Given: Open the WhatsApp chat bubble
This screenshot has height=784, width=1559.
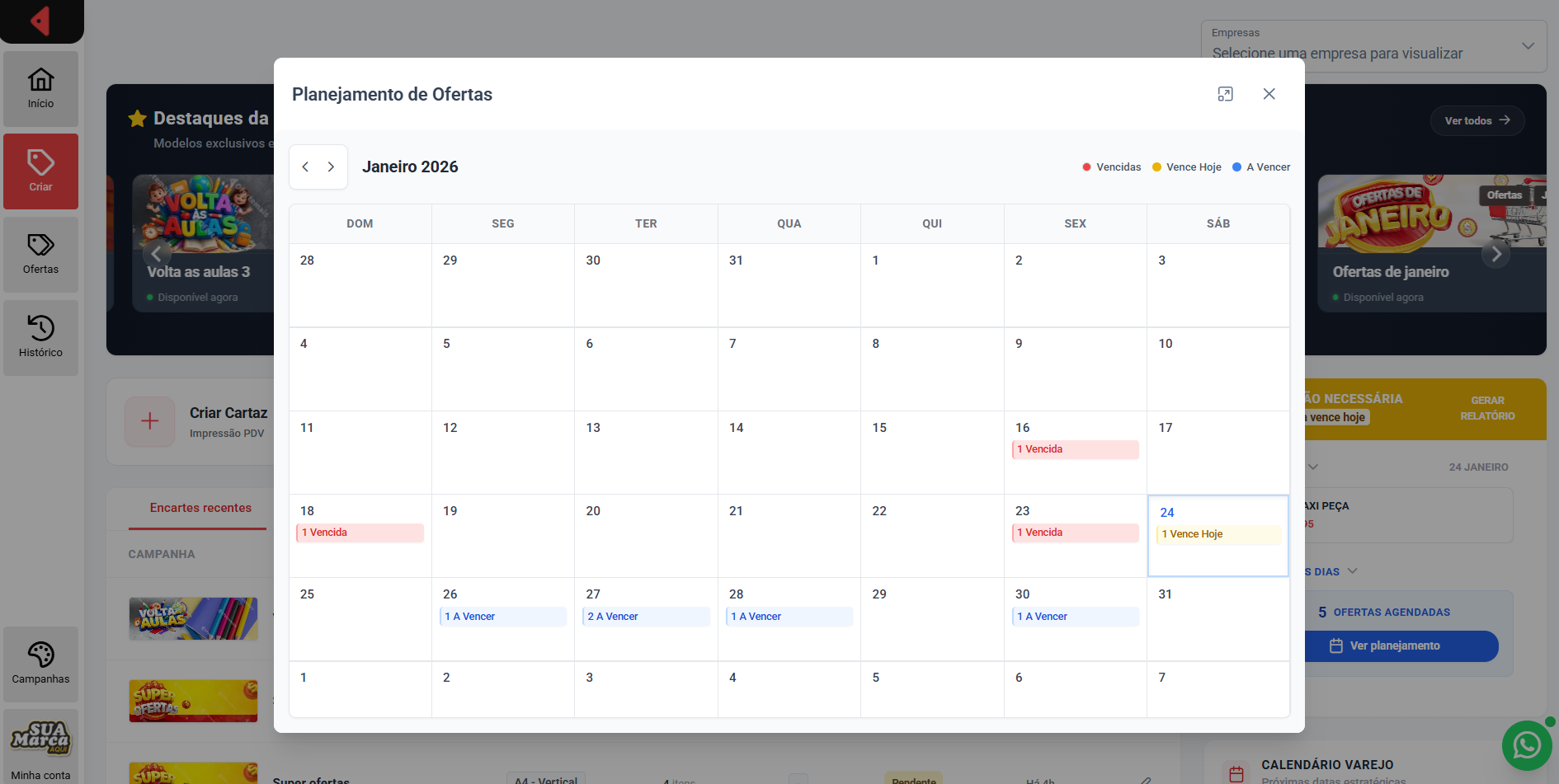Looking at the screenshot, I should click(x=1526, y=745).
